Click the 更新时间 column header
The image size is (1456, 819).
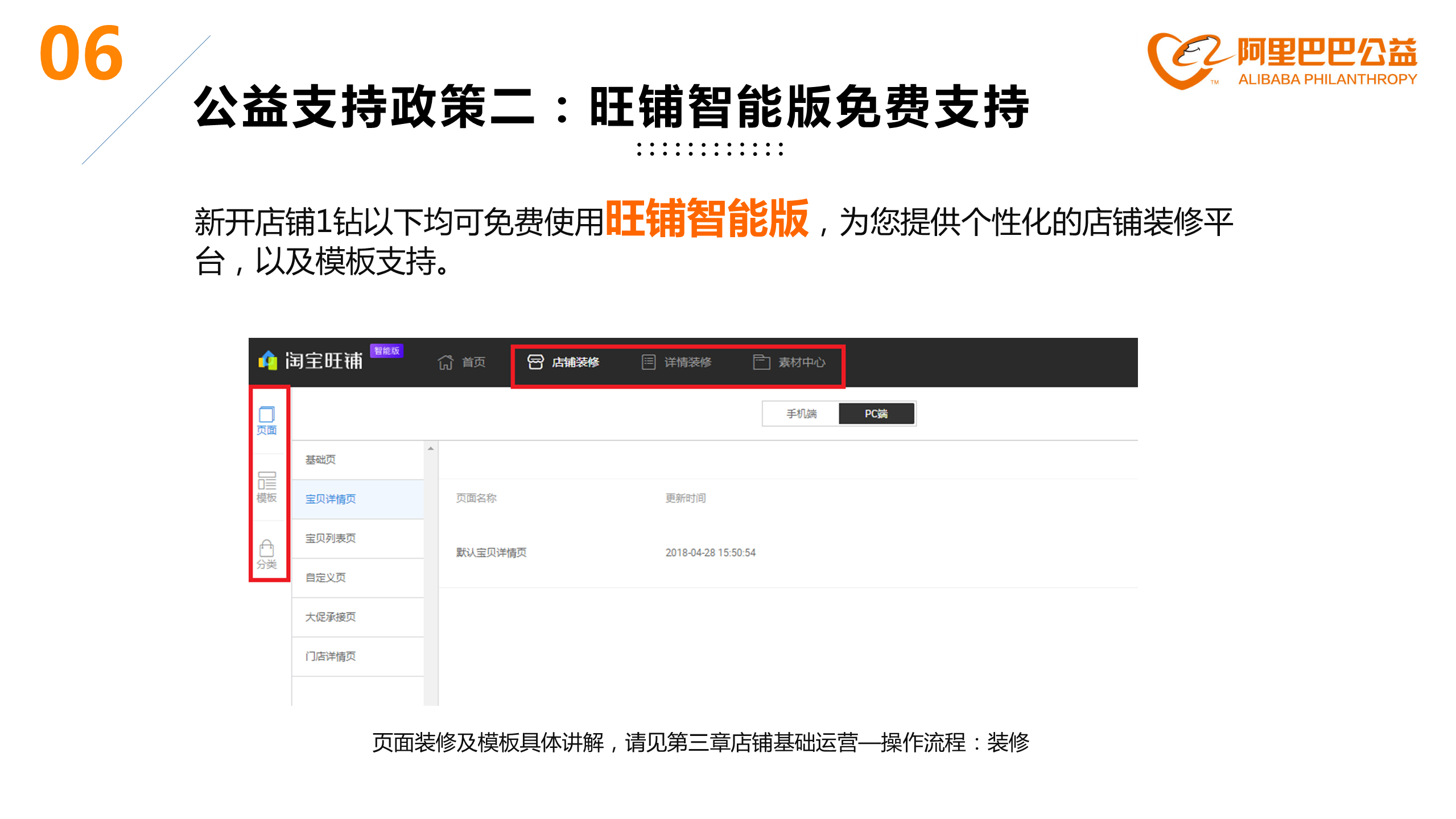pos(686,498)
